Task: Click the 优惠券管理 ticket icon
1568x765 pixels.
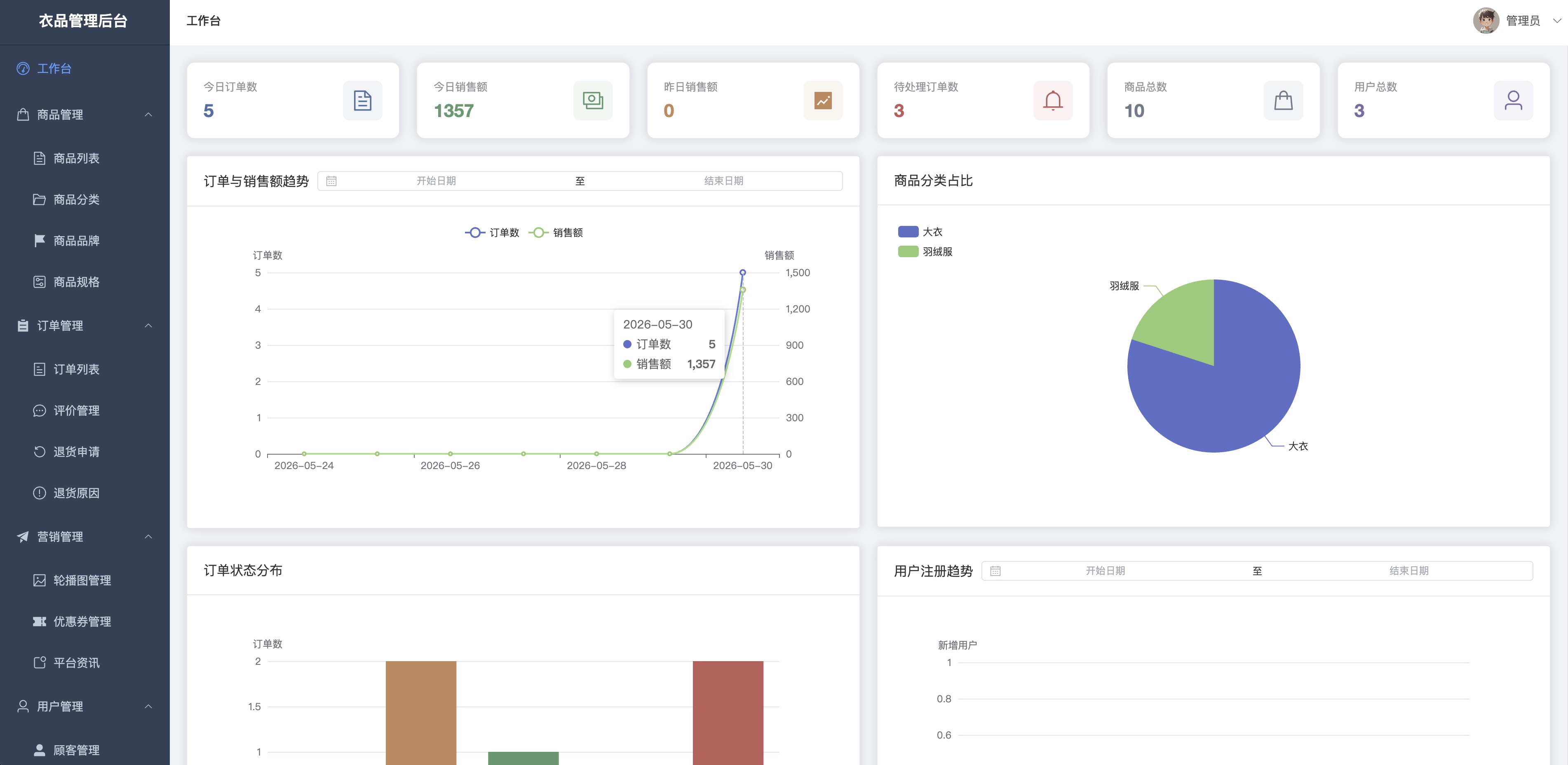Action: coord(40,622)
